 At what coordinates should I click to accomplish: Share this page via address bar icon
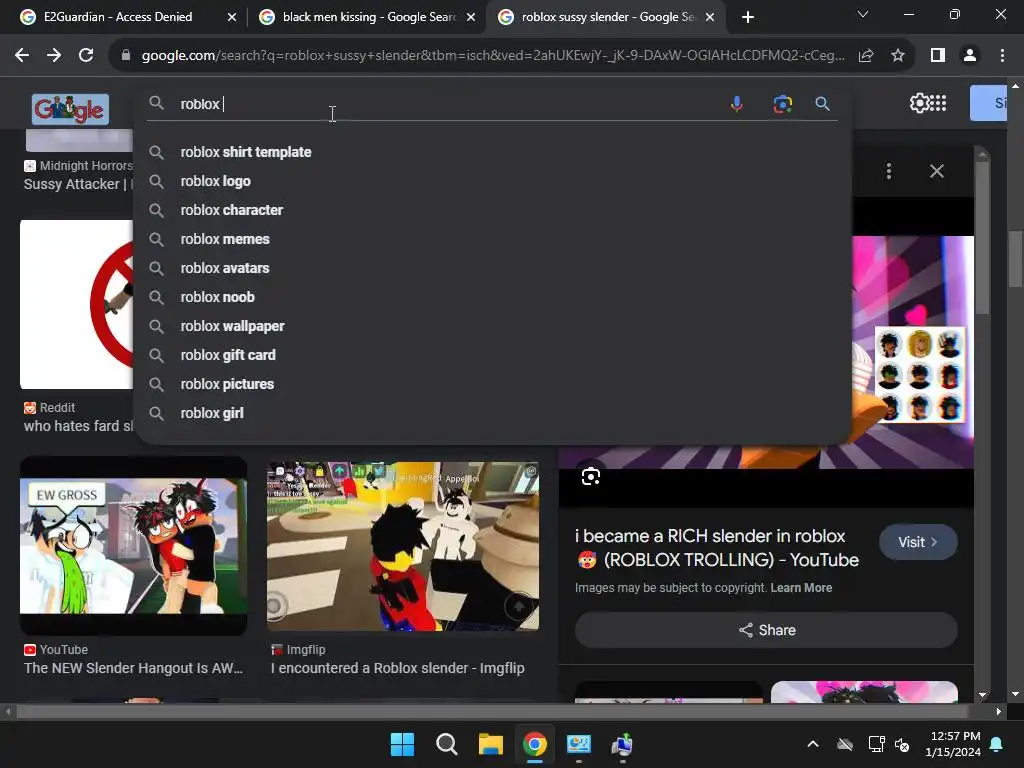[866, 56]
